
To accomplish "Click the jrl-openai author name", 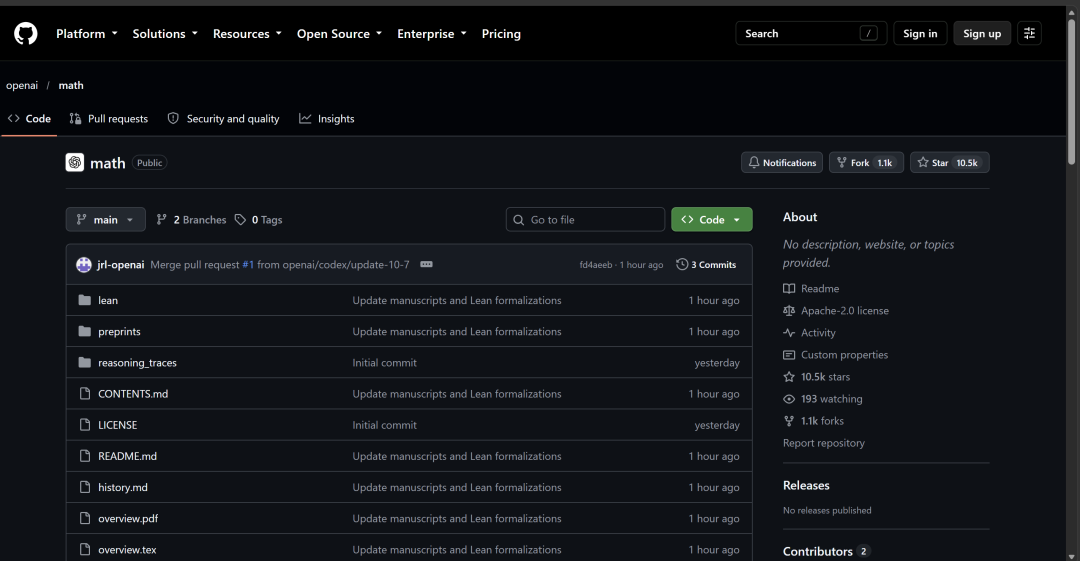I will click(x=121, y=265).
